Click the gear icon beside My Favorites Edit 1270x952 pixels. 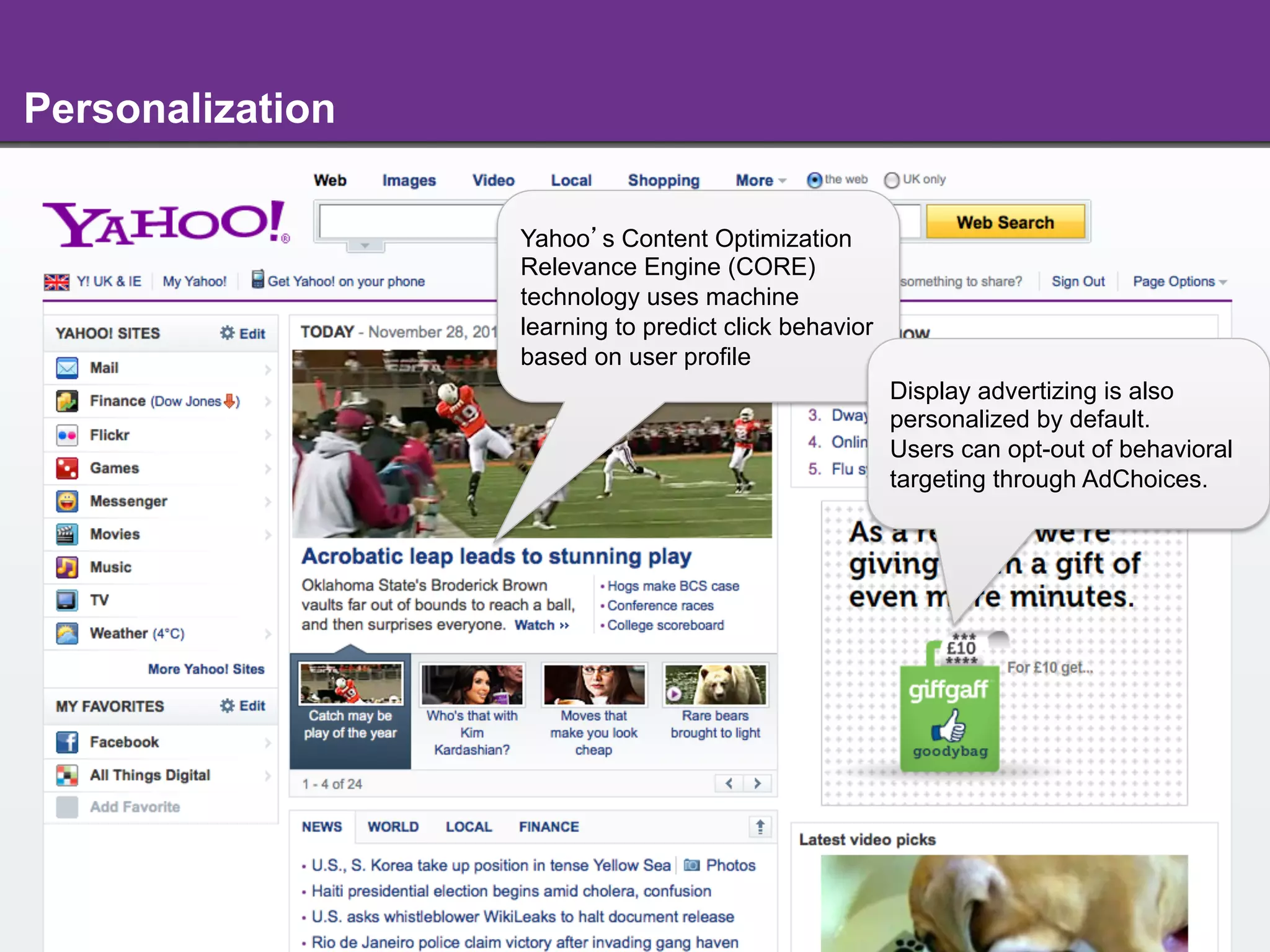(x=228, y=705)
